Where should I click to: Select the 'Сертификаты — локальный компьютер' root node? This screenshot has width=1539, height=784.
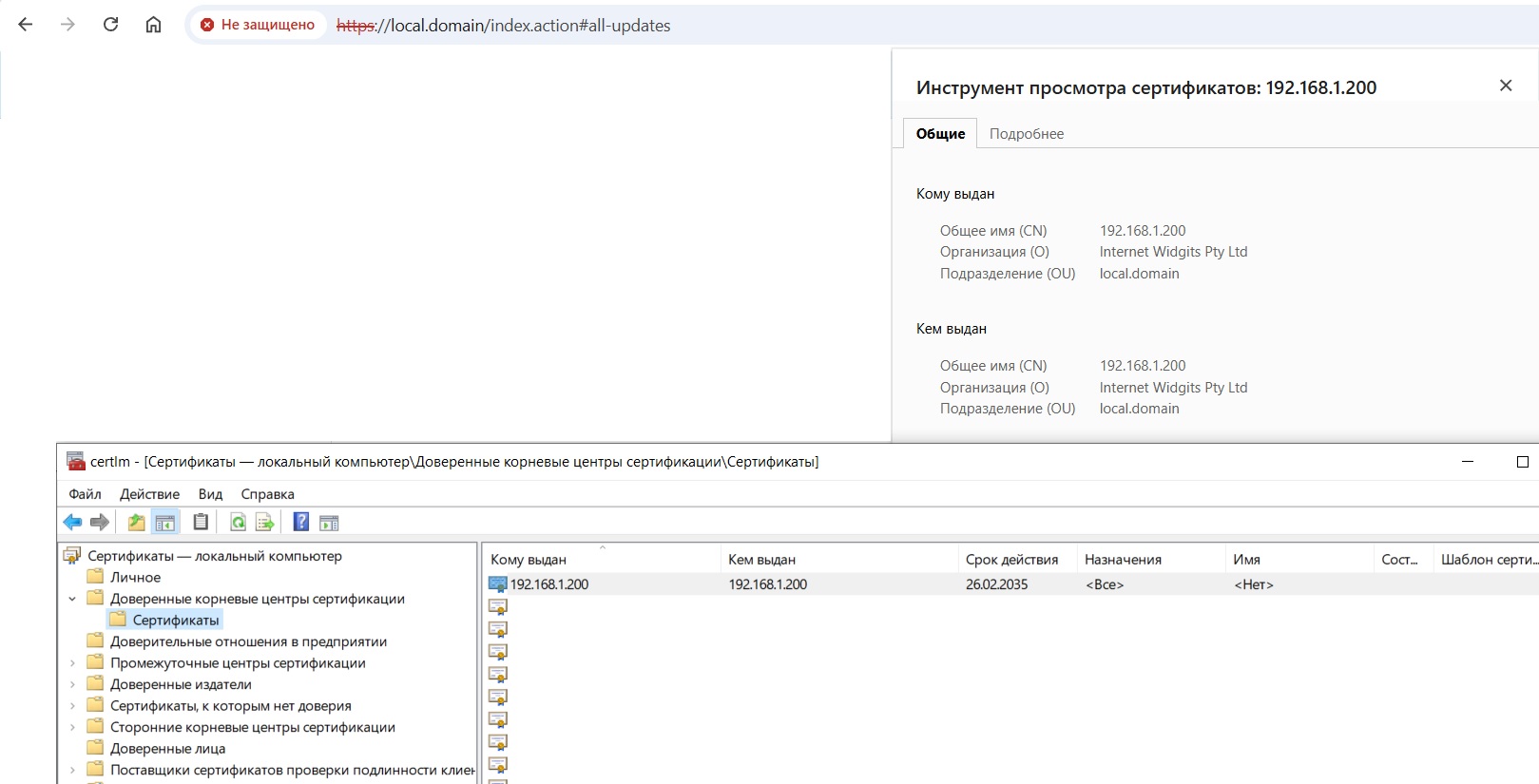tap(214, 556)
